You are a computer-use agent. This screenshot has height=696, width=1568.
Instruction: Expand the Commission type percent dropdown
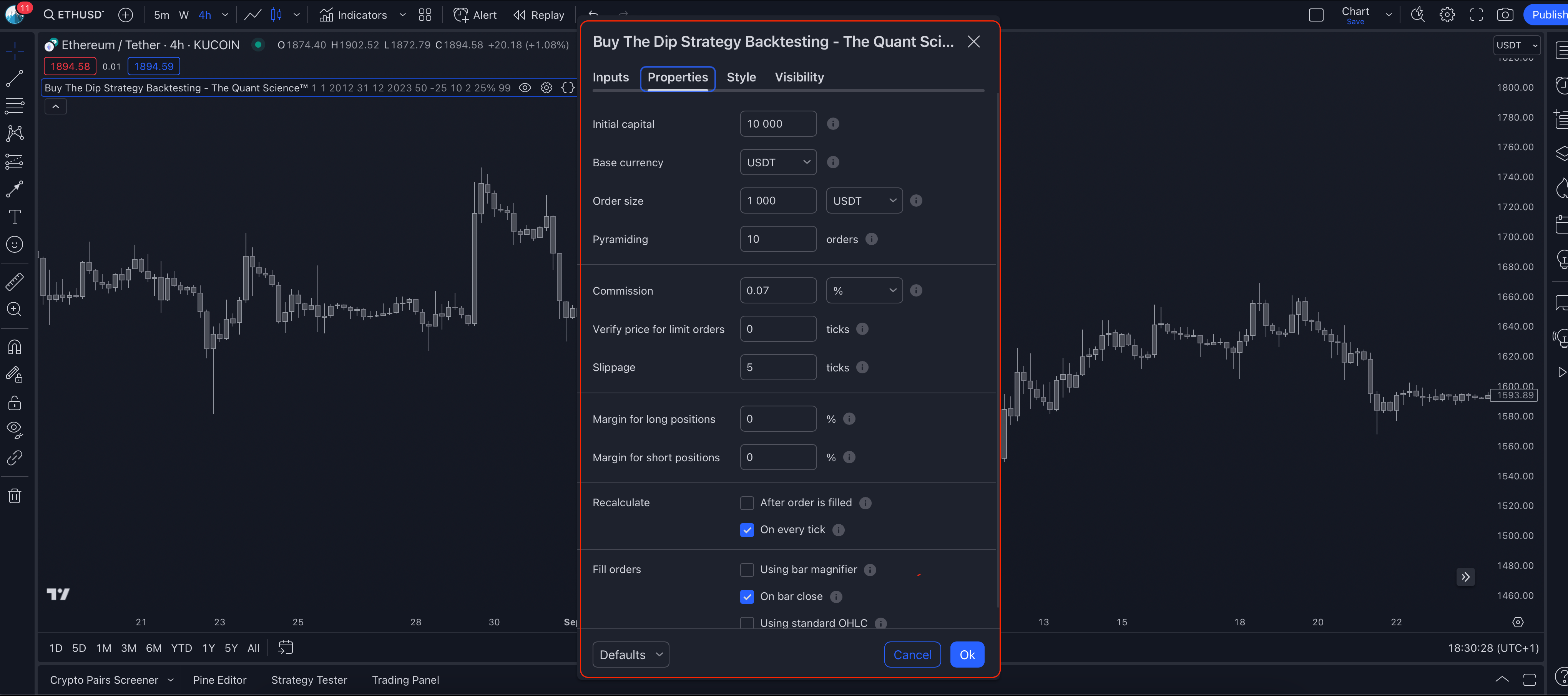pyautogui.click(x=864, y=291)
